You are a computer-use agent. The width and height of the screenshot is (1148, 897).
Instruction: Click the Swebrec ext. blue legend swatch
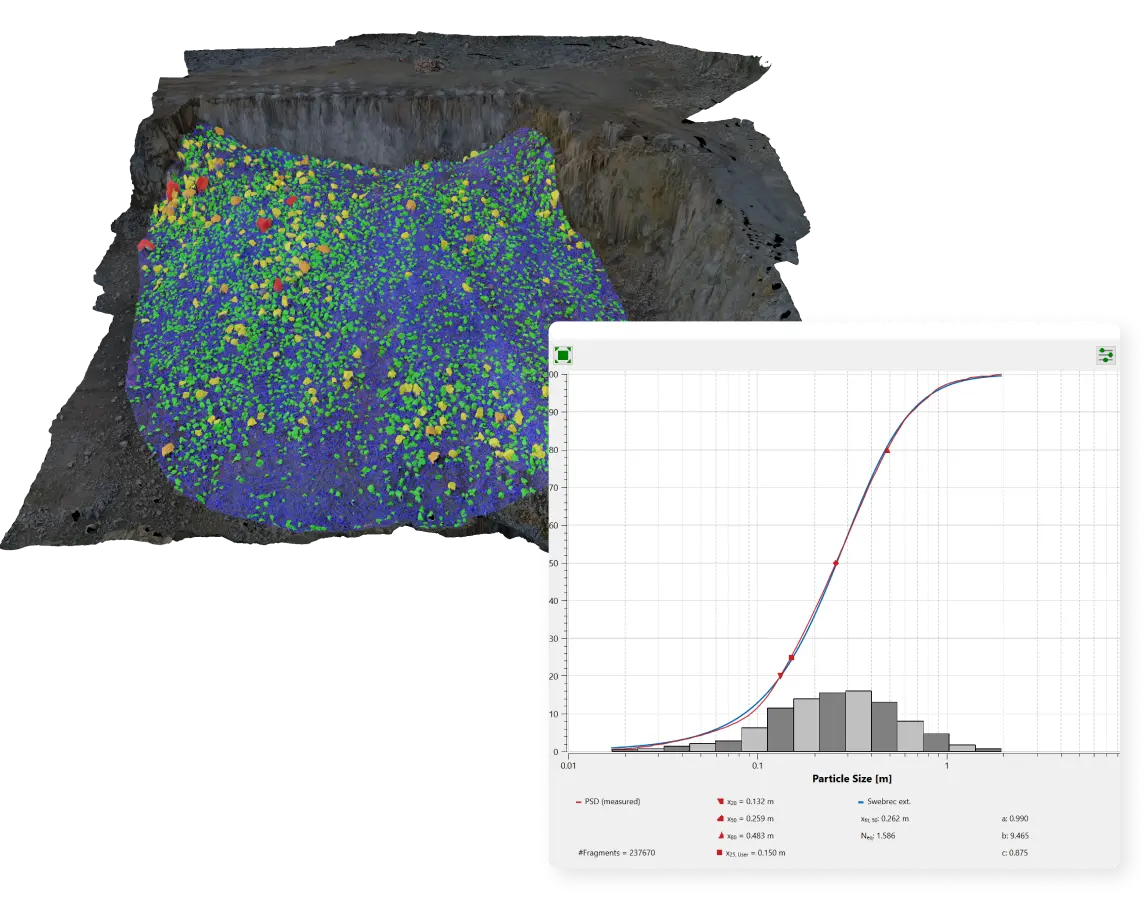click(861, 801)
